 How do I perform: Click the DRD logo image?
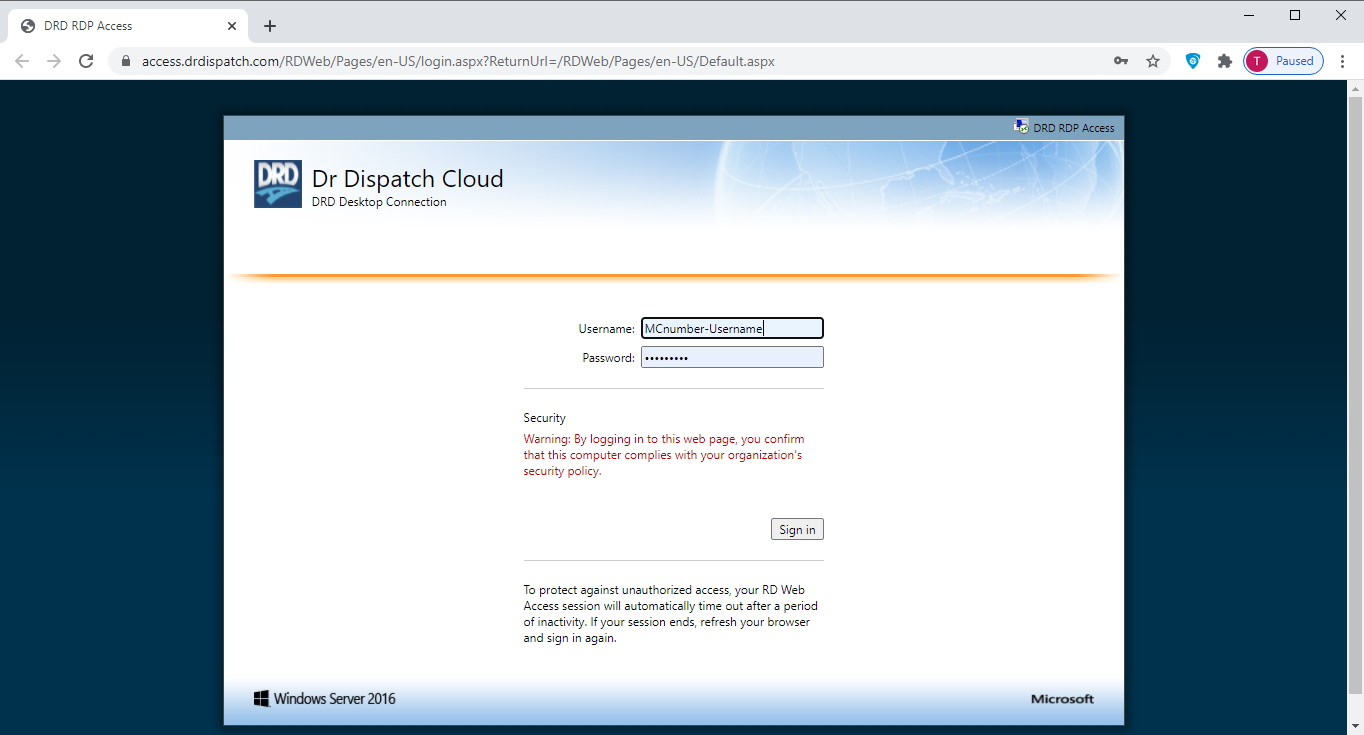tap(278, 184)
